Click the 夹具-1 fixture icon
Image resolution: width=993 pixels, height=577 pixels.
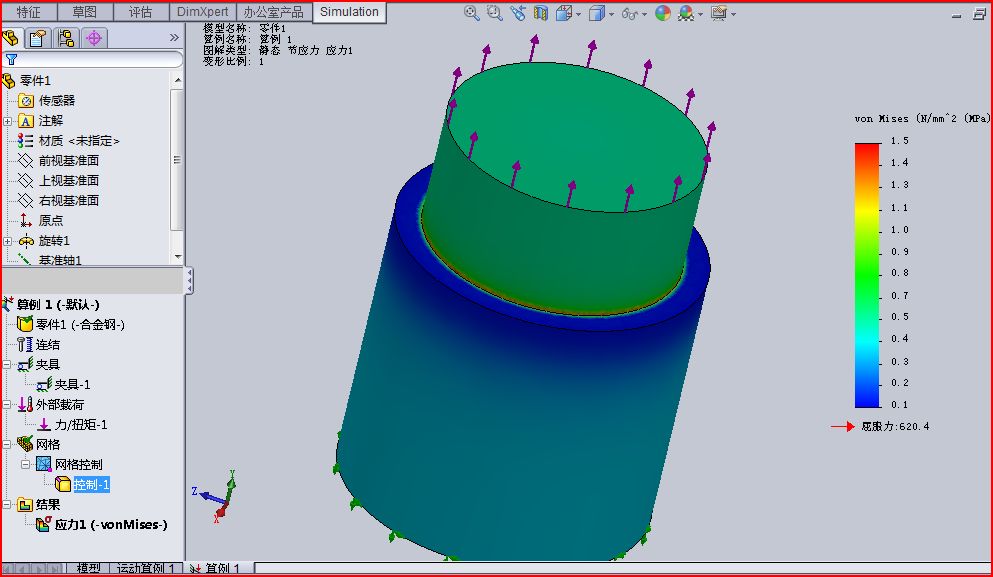click(x=44, y=384)
